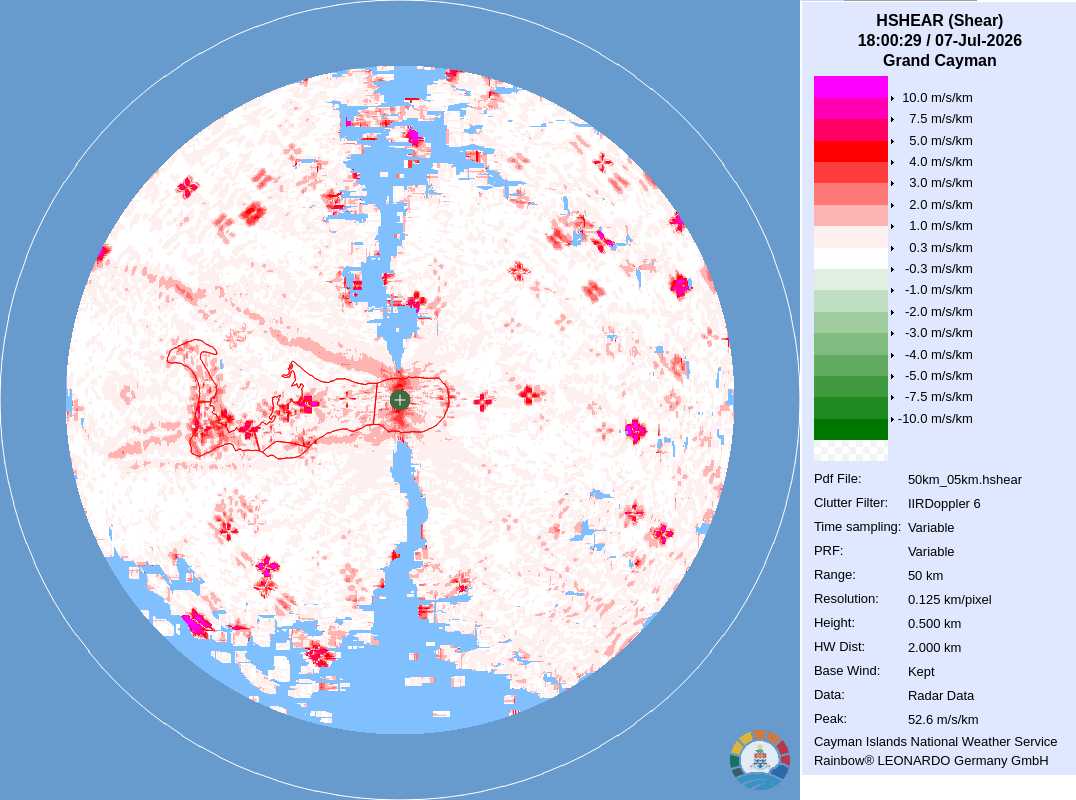1076x800 pixels.
Task: Click the IIRDoppler 6 clutter filter value
Action: tap(944, 504)
